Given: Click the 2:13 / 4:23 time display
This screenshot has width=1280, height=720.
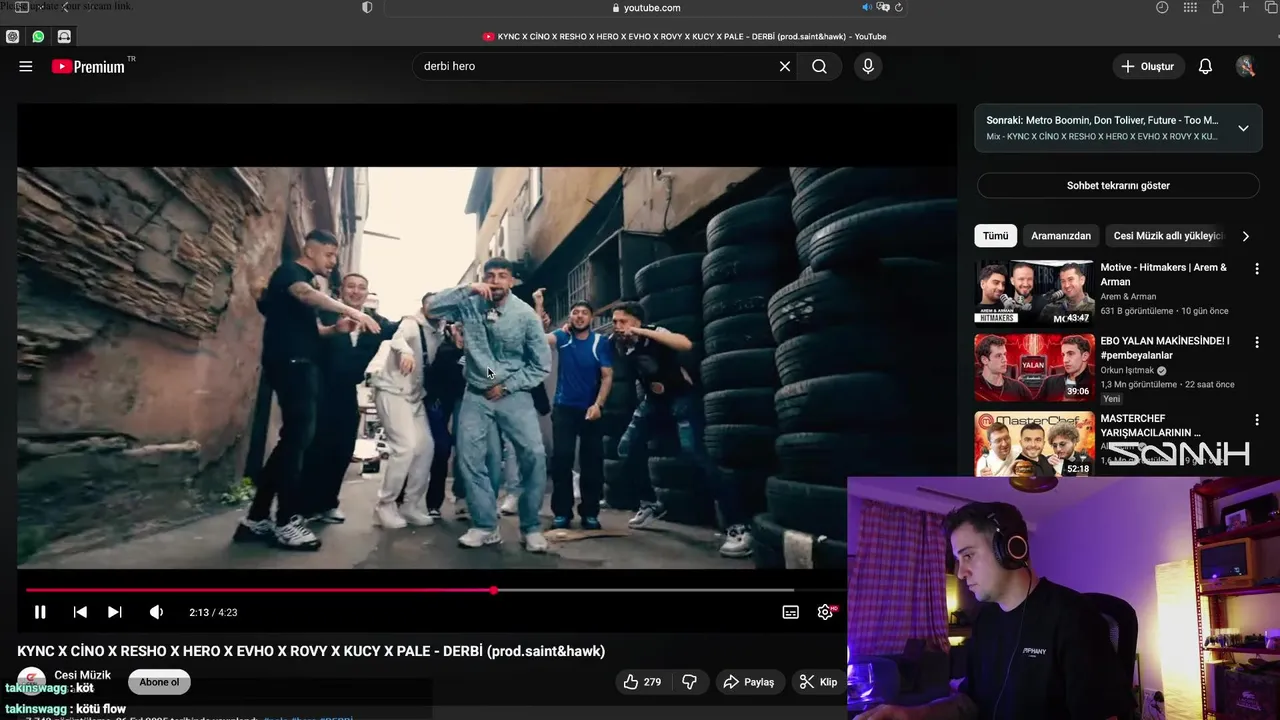Looking at the screenshot, I should tap(213, 612).
